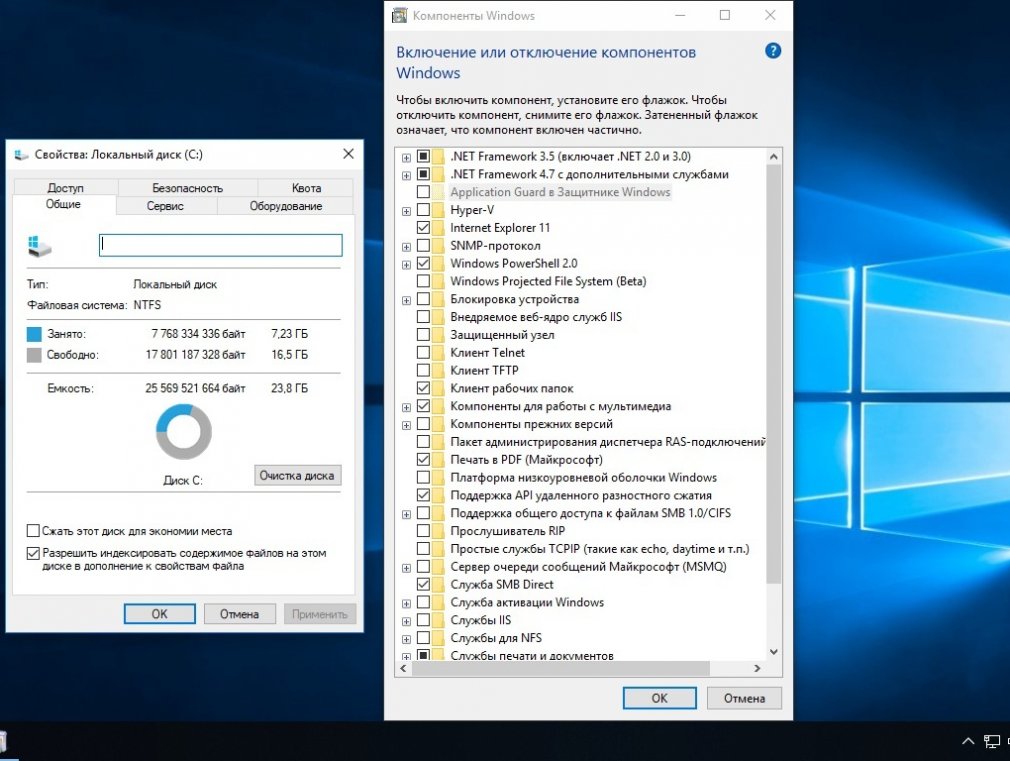Select Простые службы TCPIP row
The width and height of the screenshot is (1010, 761).
coord(599,549)
